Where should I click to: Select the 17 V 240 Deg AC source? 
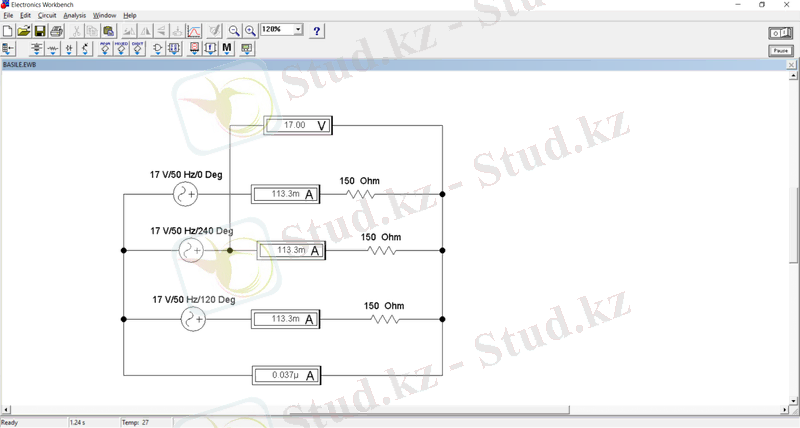(x=191, y=250)
